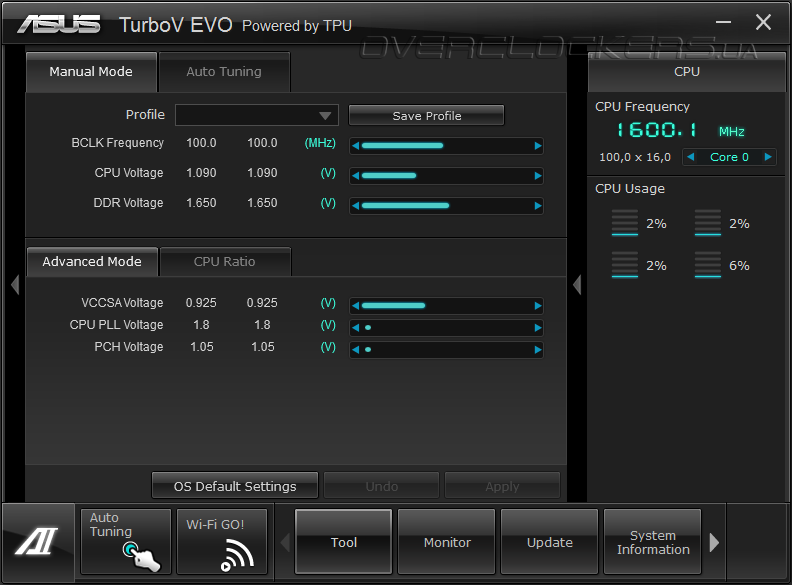The image size is (792, 585).
Task: Increase VCCSA Voltage with right arrow
Action: (x=538, y=306)
